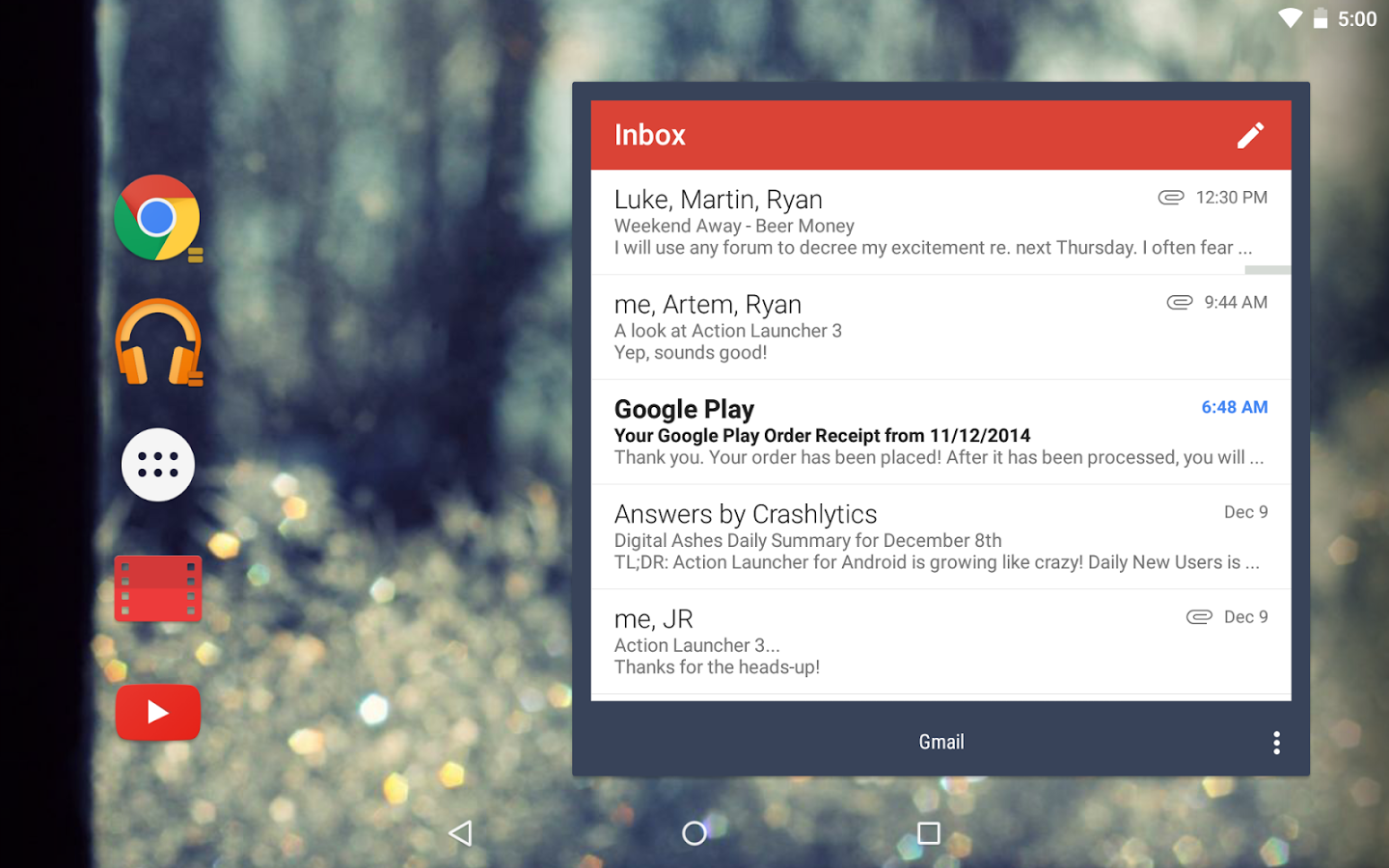The width and height of the screenshot is (1389, 868).
Task: Launch the YouTube app
Action: [157, 713]
